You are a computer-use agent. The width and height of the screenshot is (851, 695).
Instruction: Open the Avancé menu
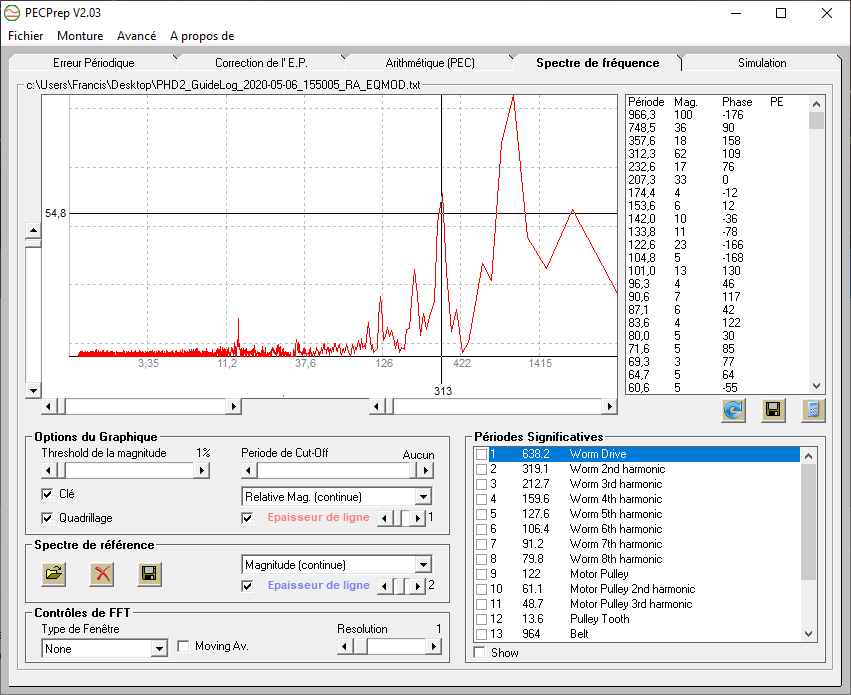[136, 36]
